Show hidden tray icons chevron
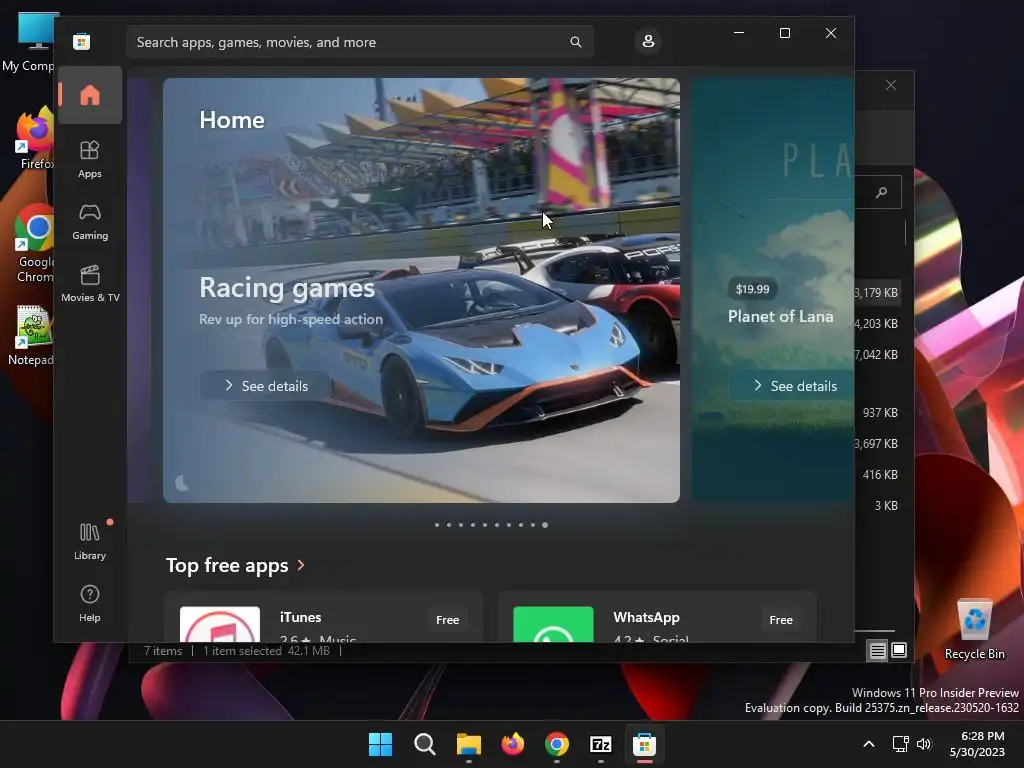 coord(869,744)
